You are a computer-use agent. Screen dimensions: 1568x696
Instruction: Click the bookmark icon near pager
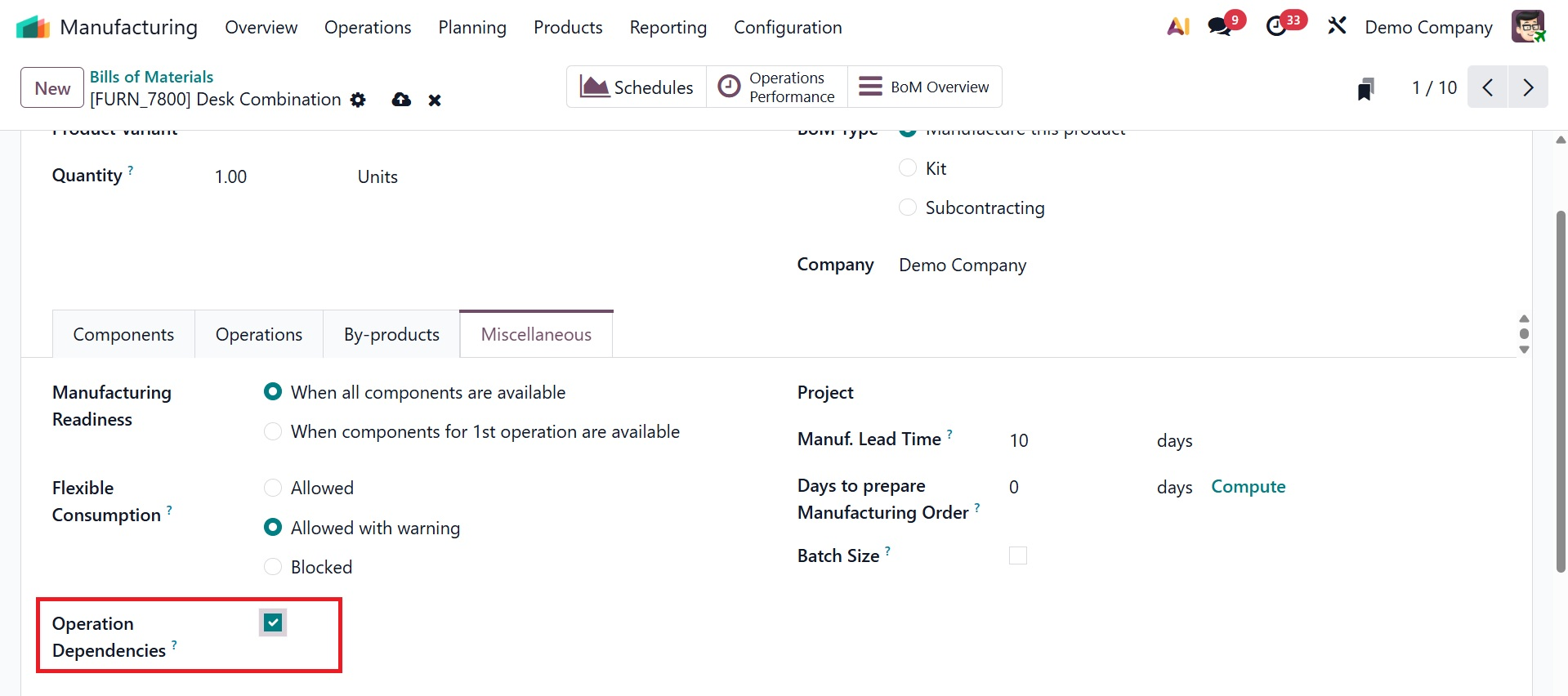tap(1365, 88)
